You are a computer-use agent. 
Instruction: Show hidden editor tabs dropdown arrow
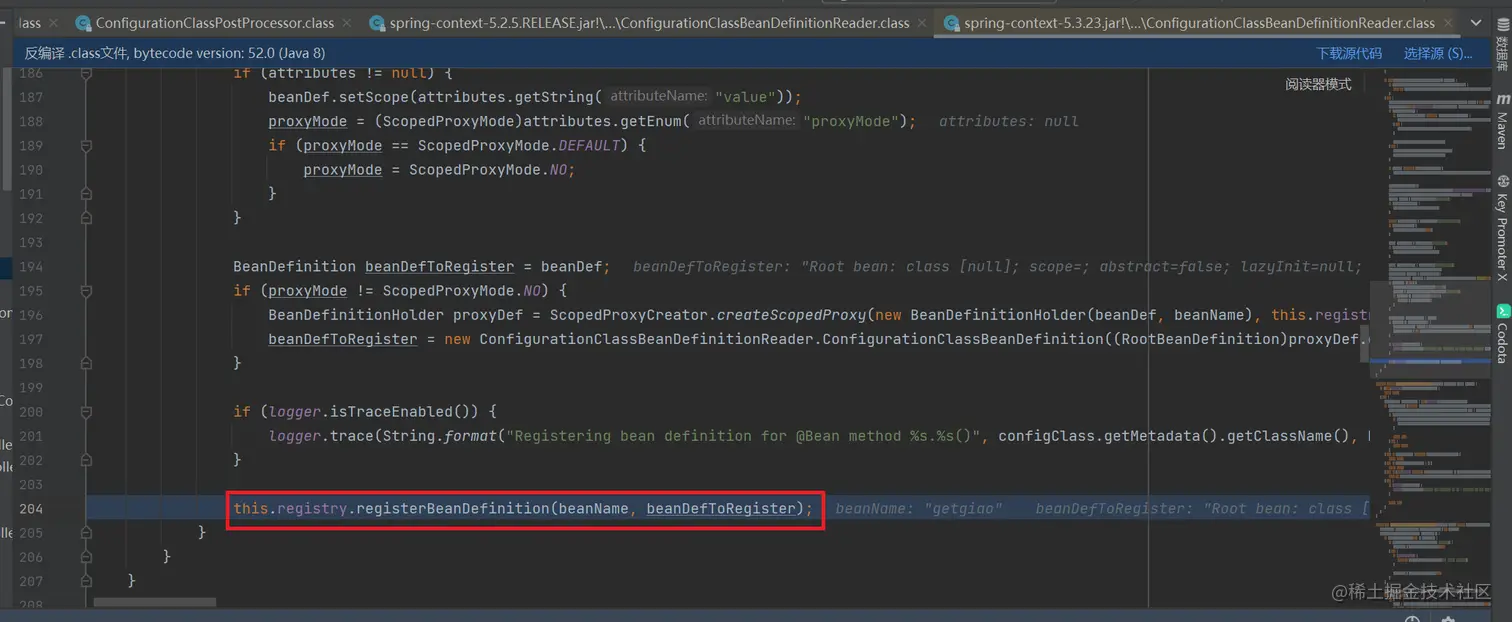[1476, 22]
